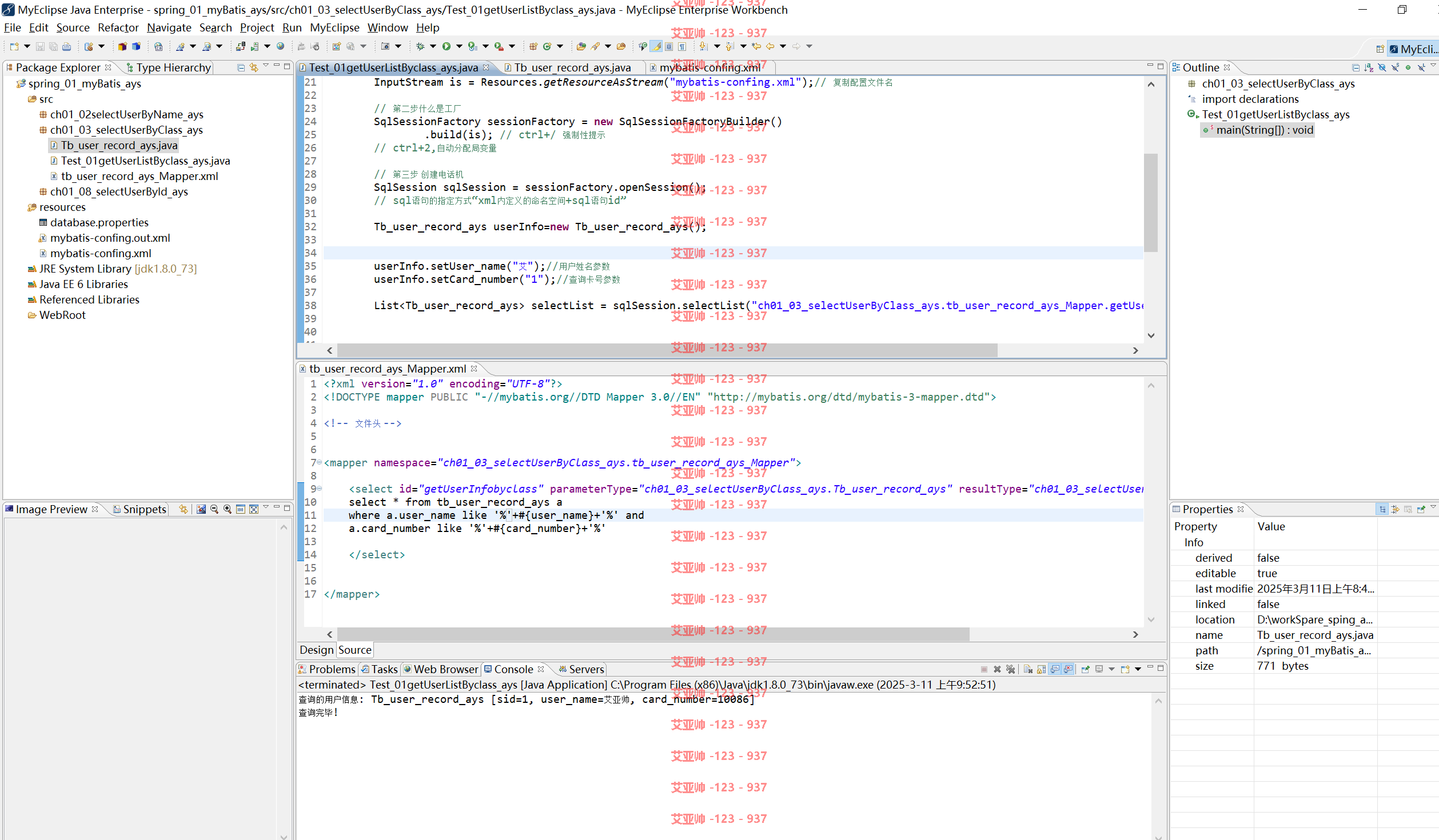Click the Last Edit Location arrow icon
1439x840 pixels.
[x=756, y=46]
